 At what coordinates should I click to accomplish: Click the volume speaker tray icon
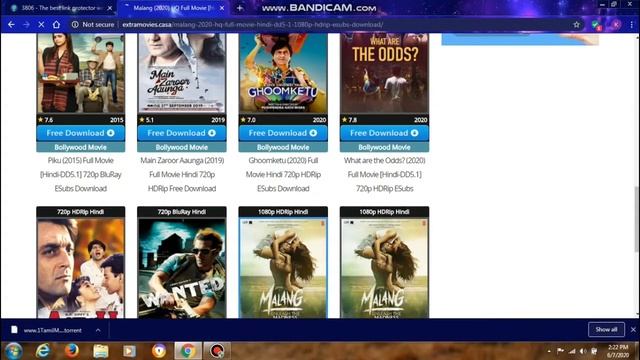point(583,351)
